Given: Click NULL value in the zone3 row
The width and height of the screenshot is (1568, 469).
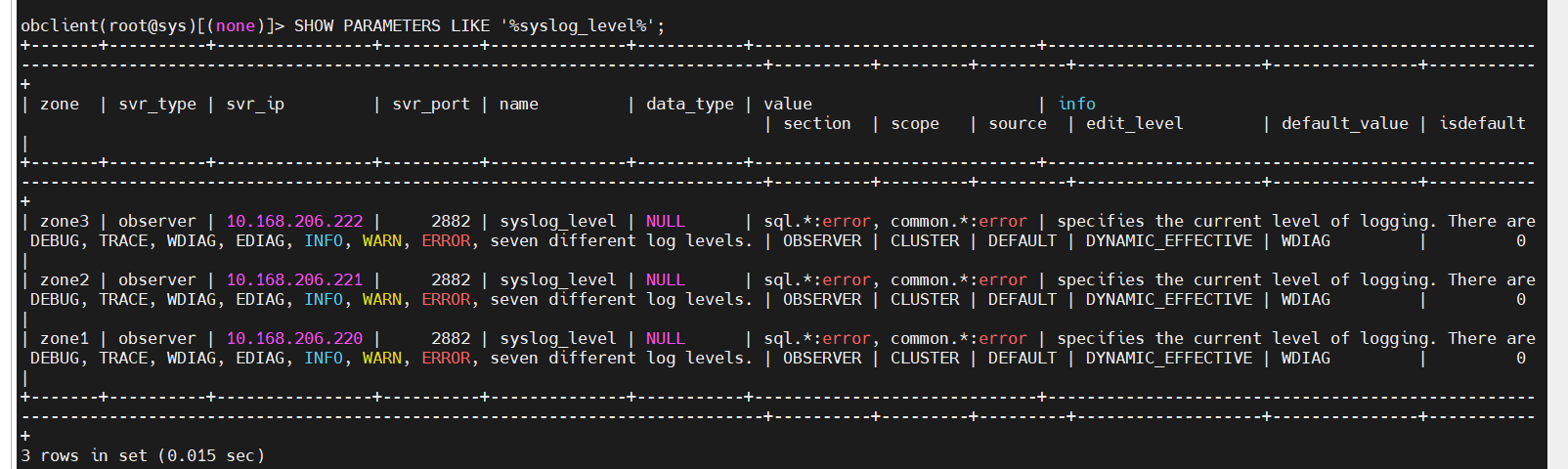Looking at the screenshot, I should [x=666, y=222].
